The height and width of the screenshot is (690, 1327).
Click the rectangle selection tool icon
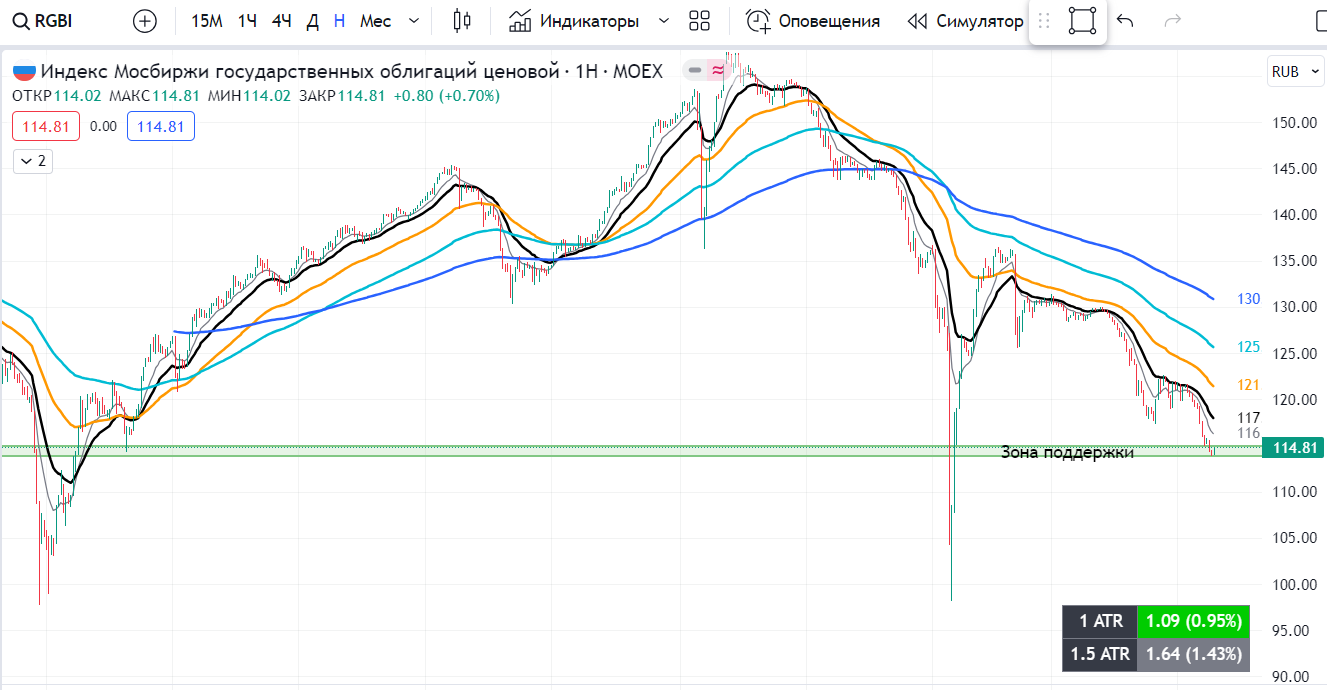[1082, 21]
